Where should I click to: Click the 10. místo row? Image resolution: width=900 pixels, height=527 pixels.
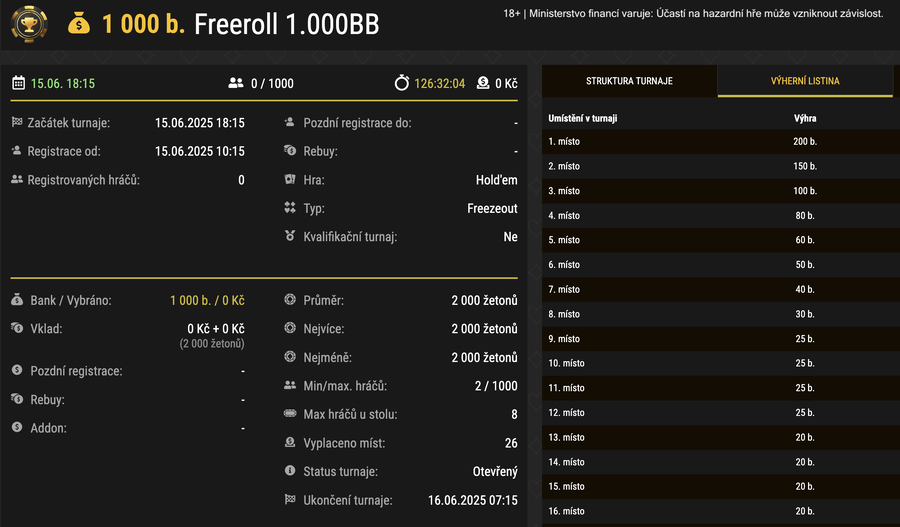721,363
